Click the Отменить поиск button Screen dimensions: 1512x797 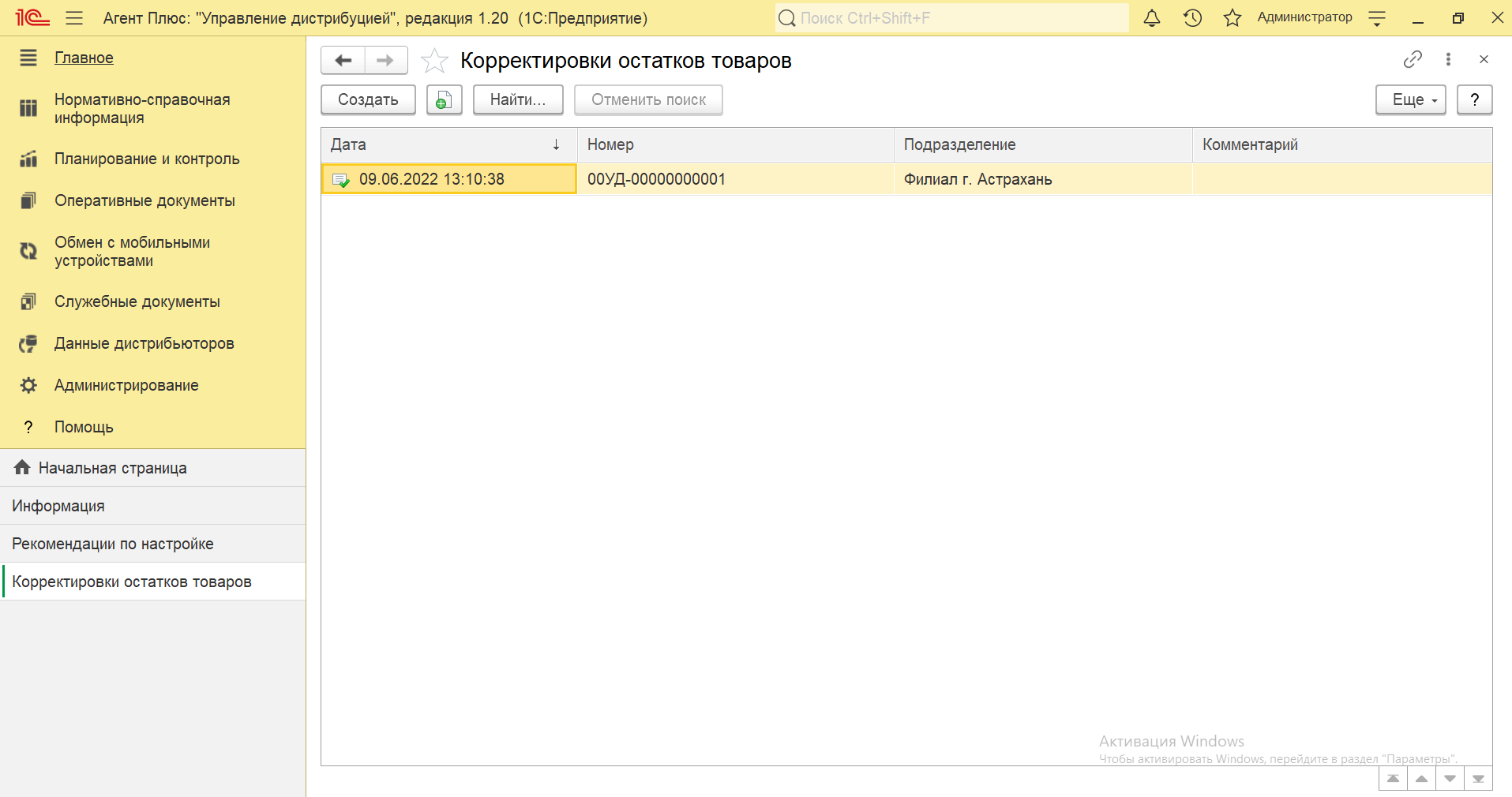click(x=648, y=100)
